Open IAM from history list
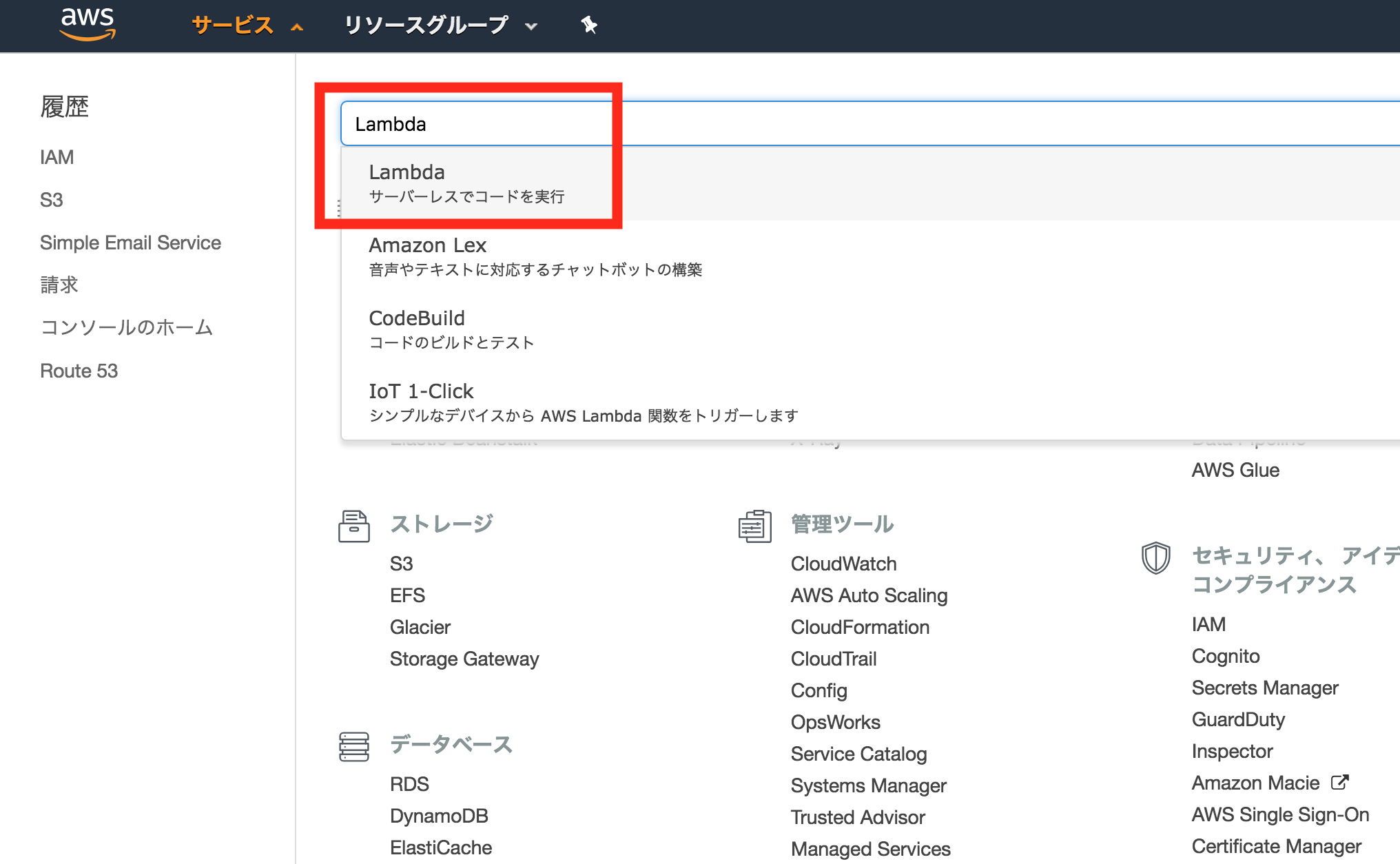The image size is (1400, 864). pyautogui.click(x=56, y=157)
